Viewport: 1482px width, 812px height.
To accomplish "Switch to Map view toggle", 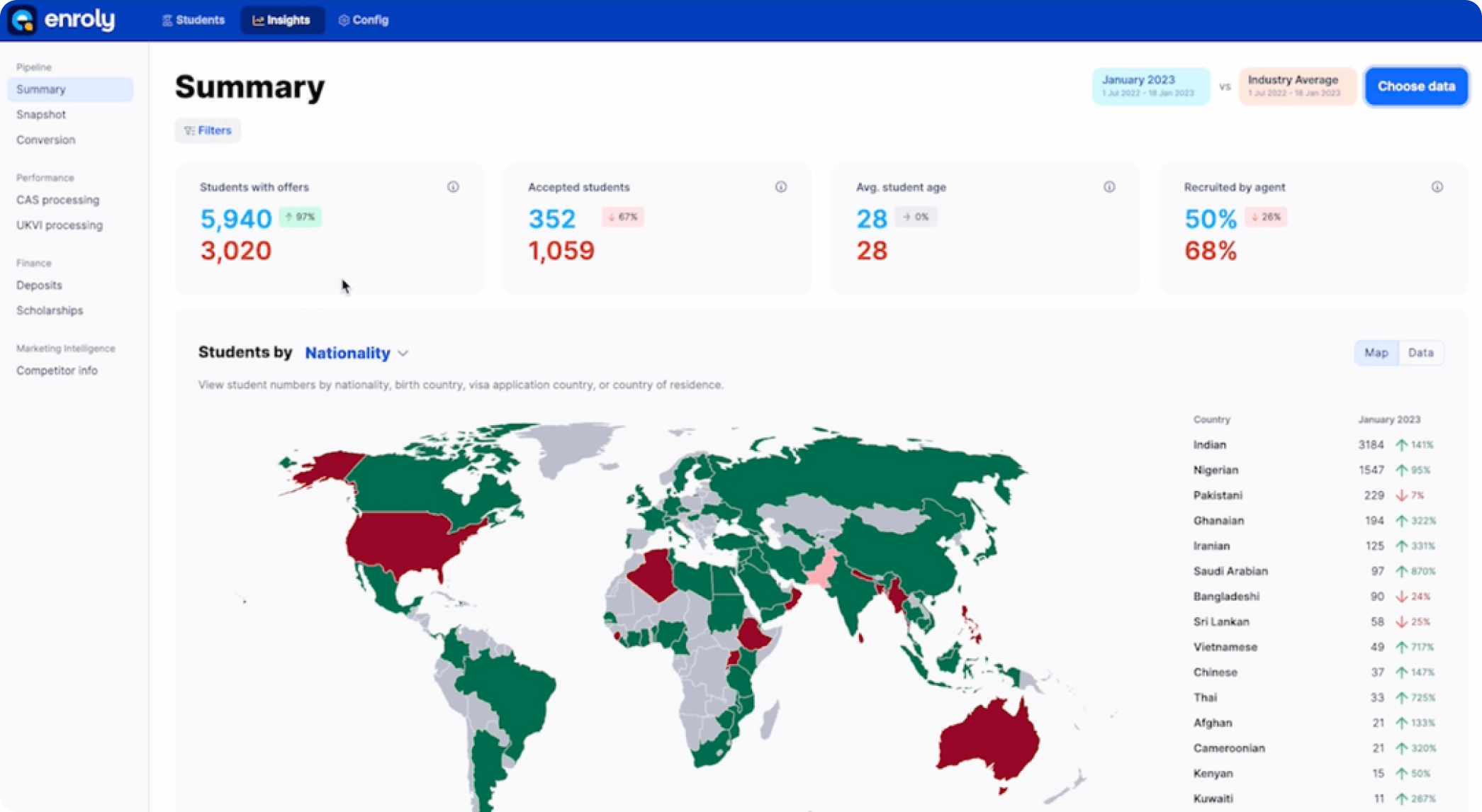I will 1376,353.
